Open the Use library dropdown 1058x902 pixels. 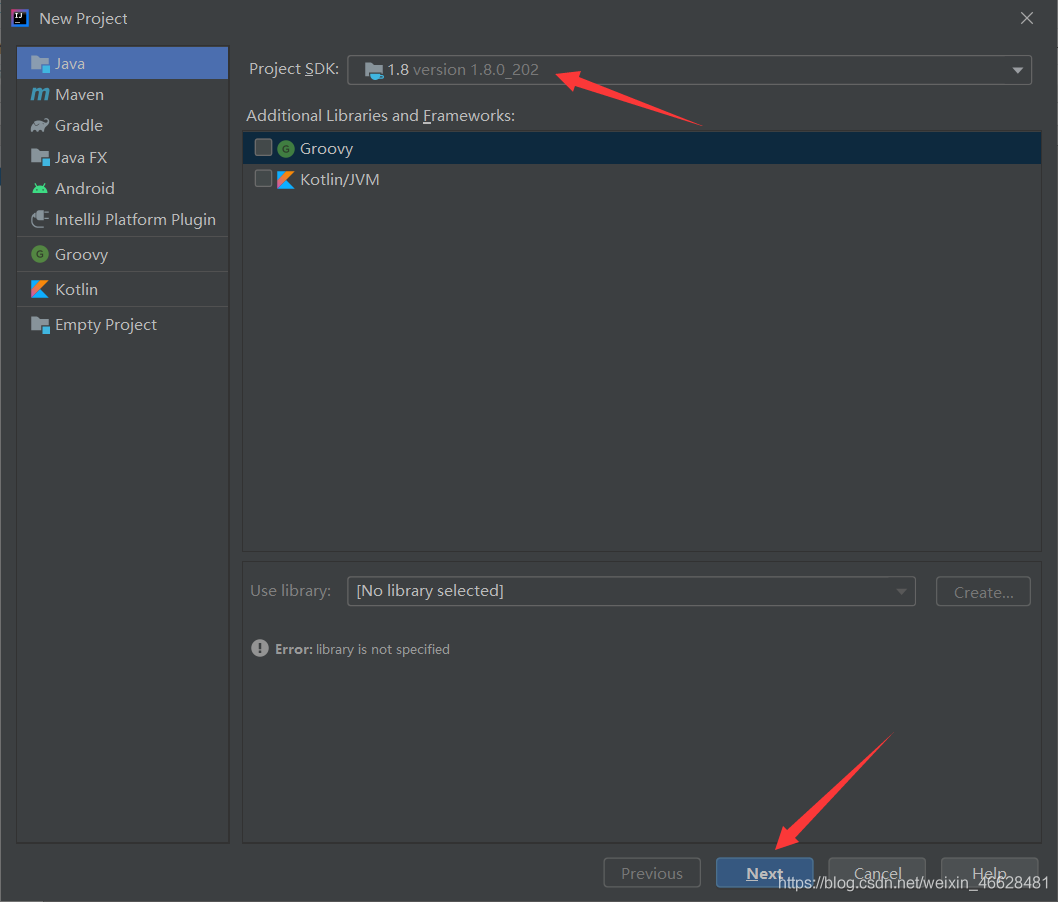630,591
